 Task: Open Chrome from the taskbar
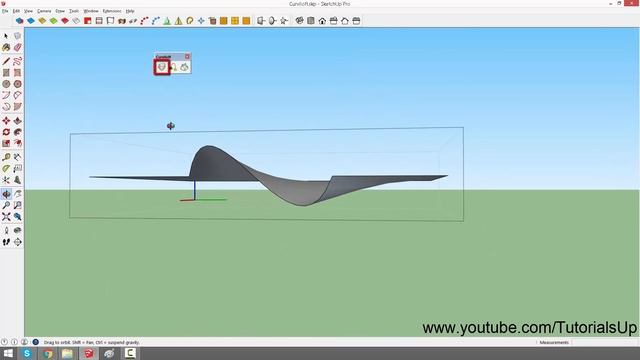[x=47, y=353]
